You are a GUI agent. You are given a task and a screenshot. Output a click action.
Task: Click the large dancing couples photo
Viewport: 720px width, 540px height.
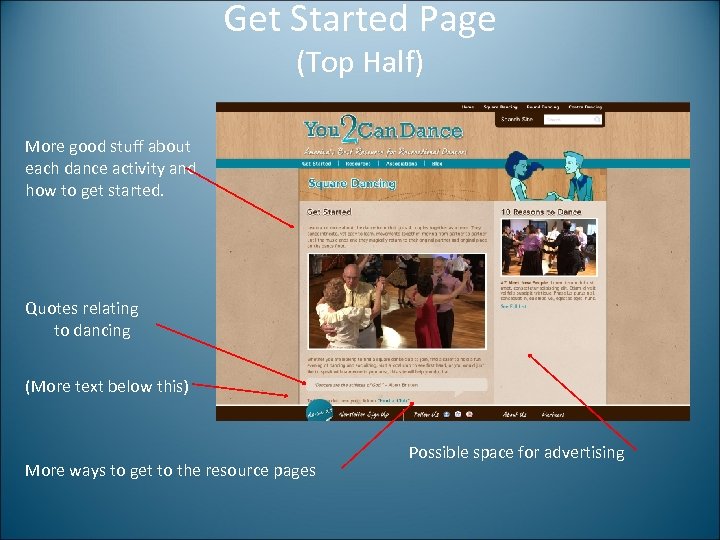pyautogui.click(x=397, y=301)
